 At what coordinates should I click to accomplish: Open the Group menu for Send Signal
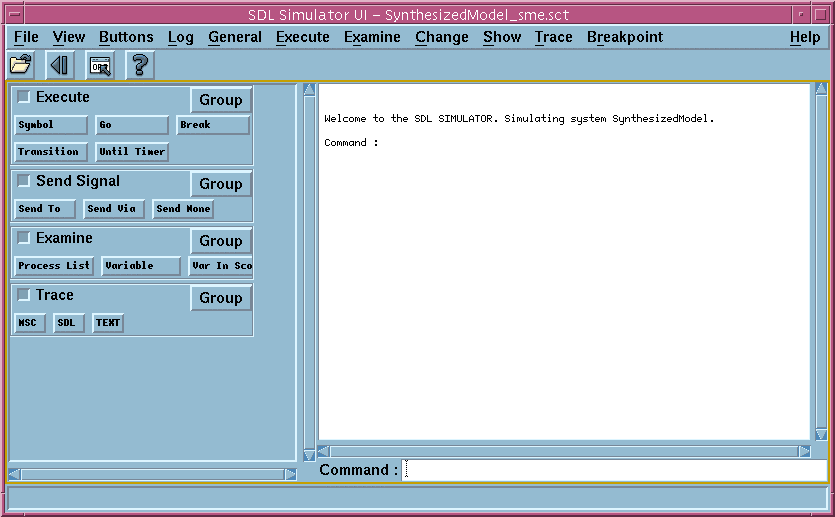pyautogui.click(x=220, y=184)
